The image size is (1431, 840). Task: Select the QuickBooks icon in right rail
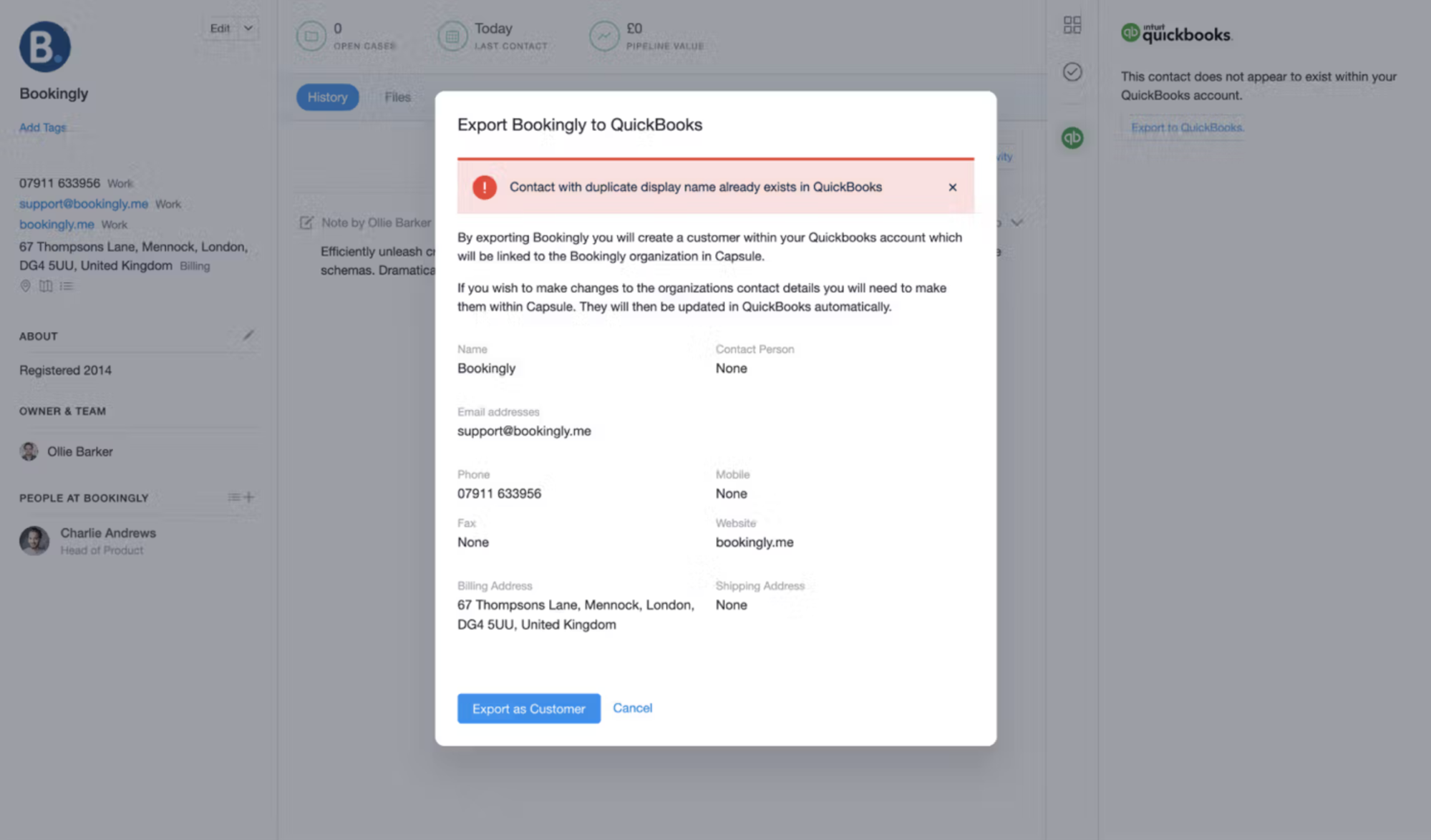(x=1072, y=137)
